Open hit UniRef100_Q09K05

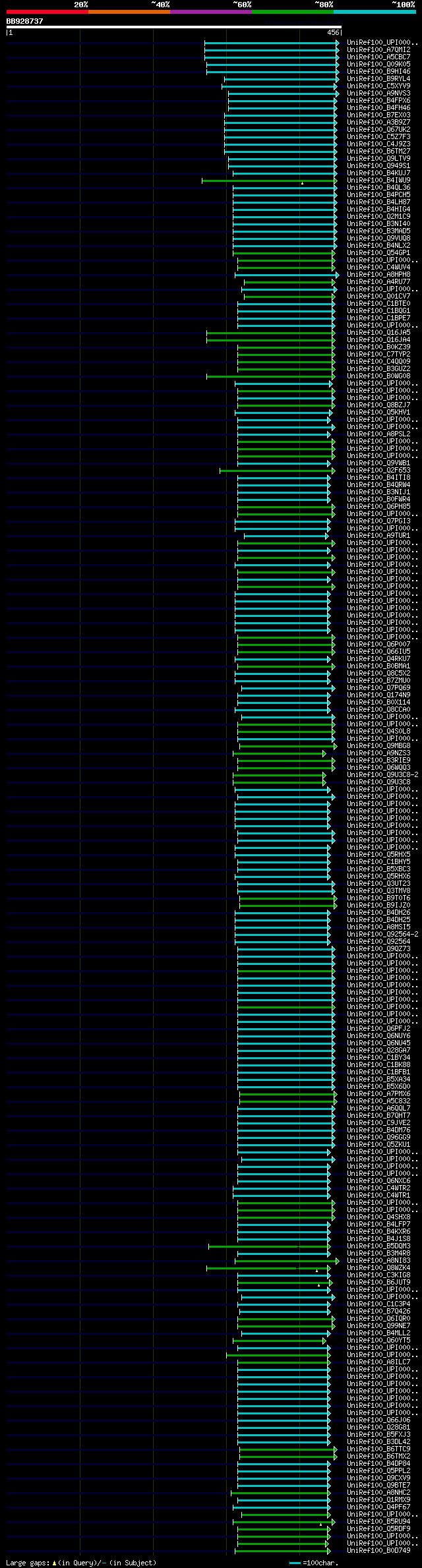[x=378, y=65]
